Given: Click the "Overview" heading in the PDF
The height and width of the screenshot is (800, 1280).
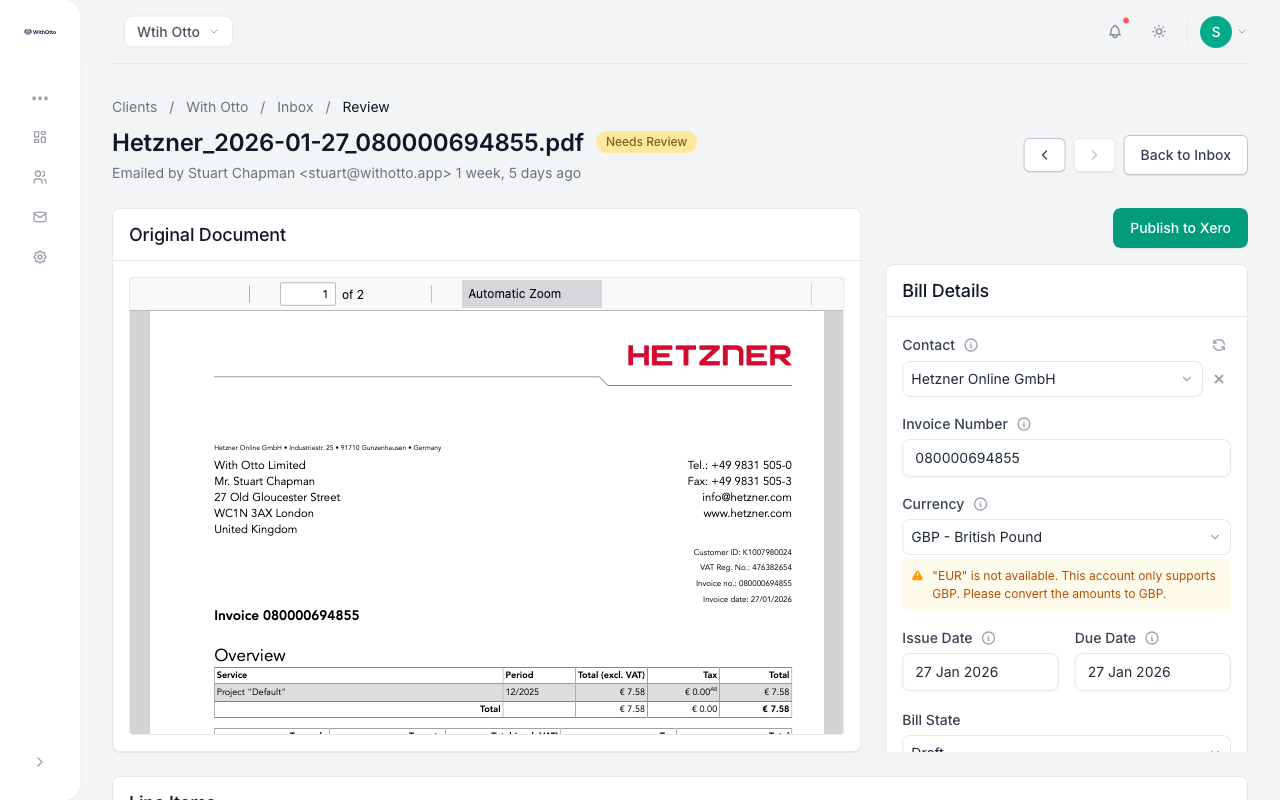Looking at the screenshot, I should tap(250, 655).
